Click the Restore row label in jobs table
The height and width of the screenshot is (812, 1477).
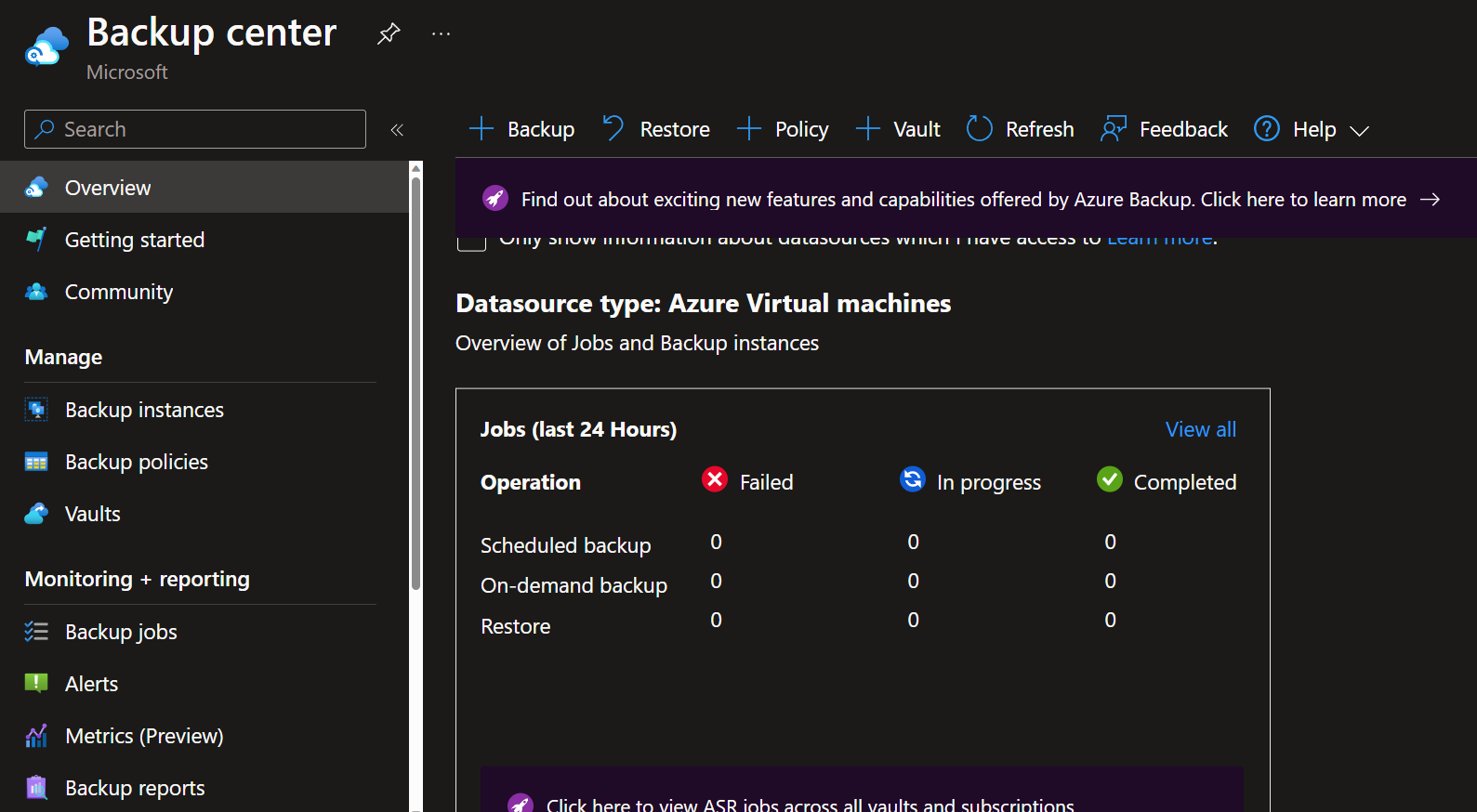516,626
